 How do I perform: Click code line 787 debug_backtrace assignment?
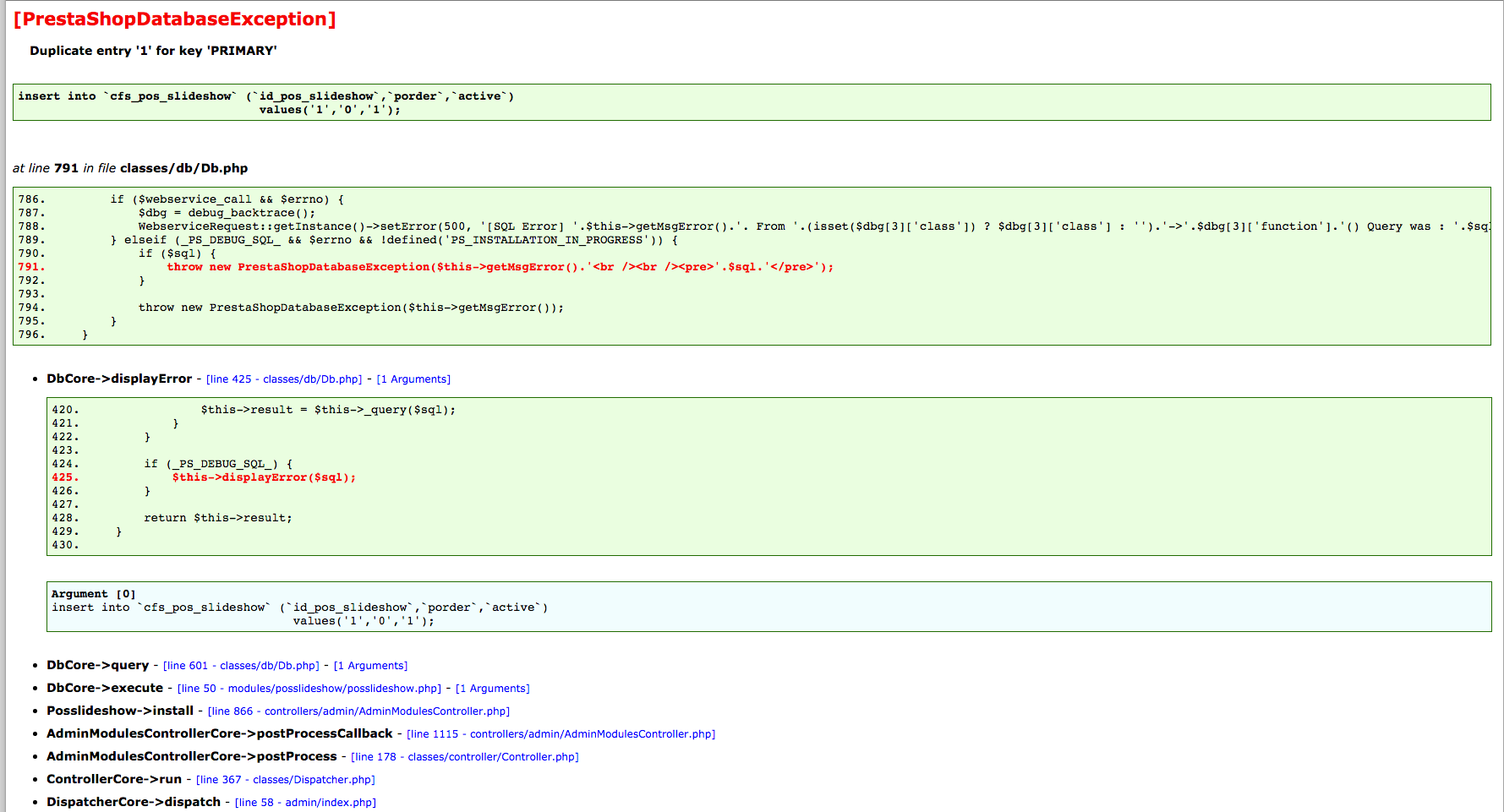tap(227, 213)
